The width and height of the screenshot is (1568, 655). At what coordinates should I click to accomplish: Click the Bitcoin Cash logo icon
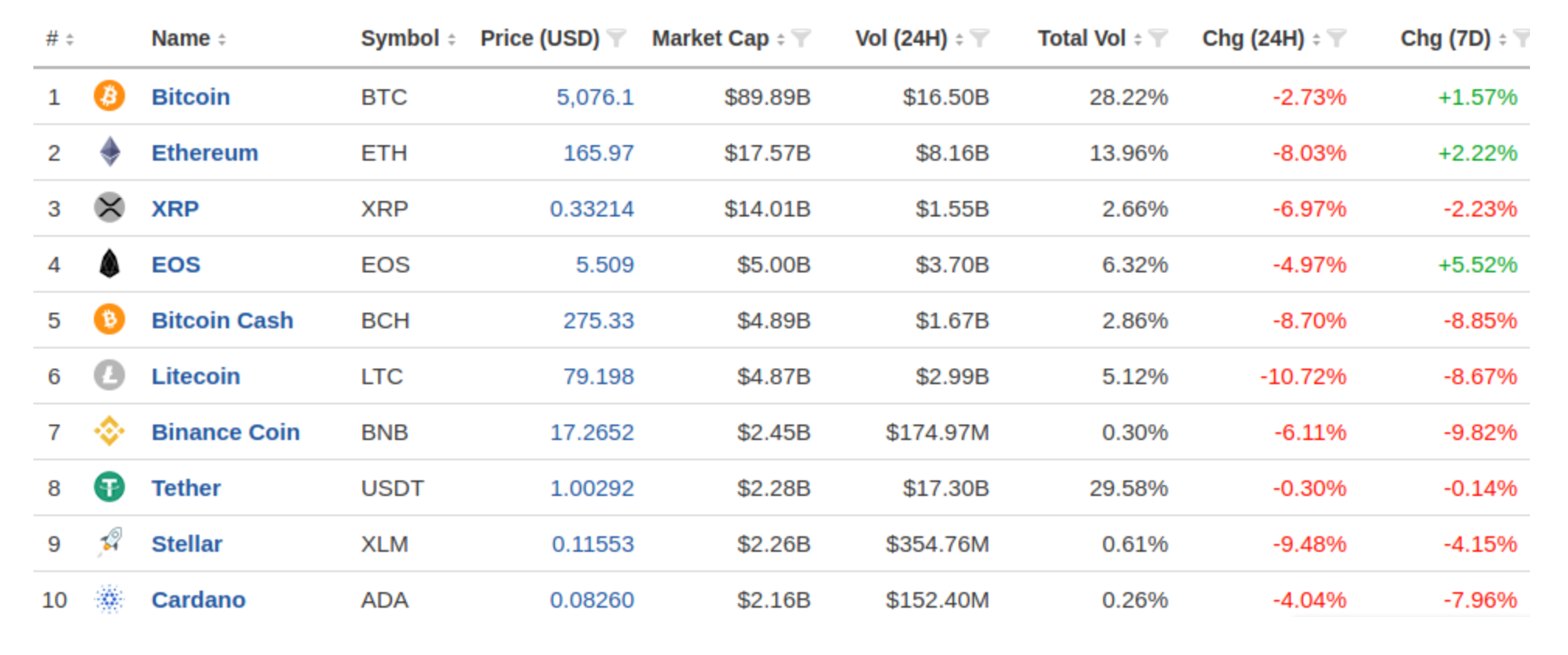pos(109,320)
